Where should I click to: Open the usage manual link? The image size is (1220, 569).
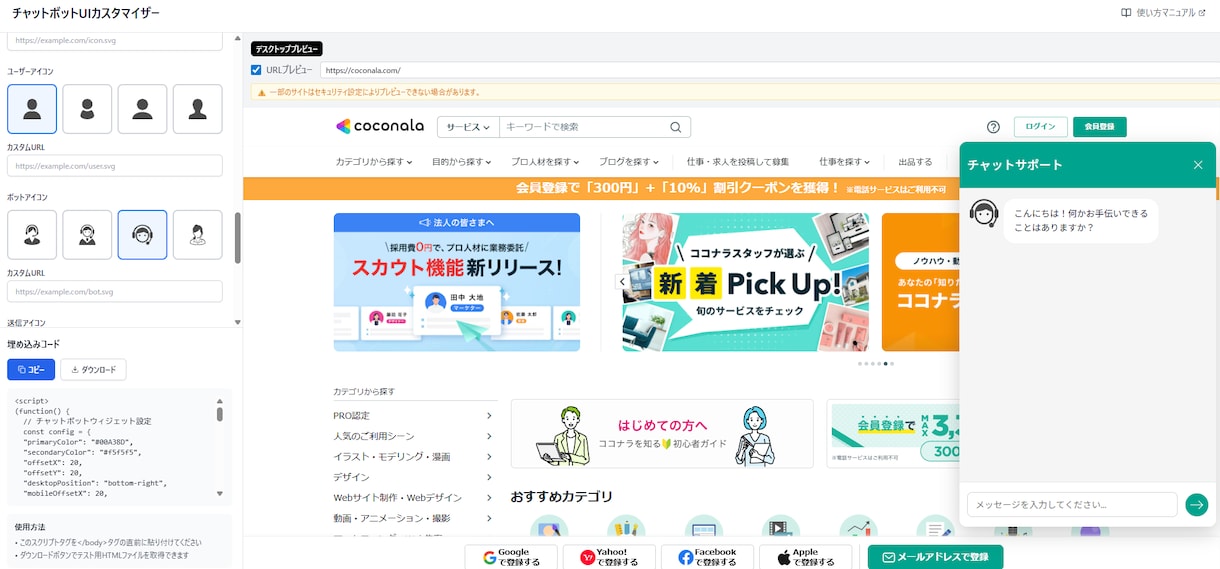click(1163, 13)
